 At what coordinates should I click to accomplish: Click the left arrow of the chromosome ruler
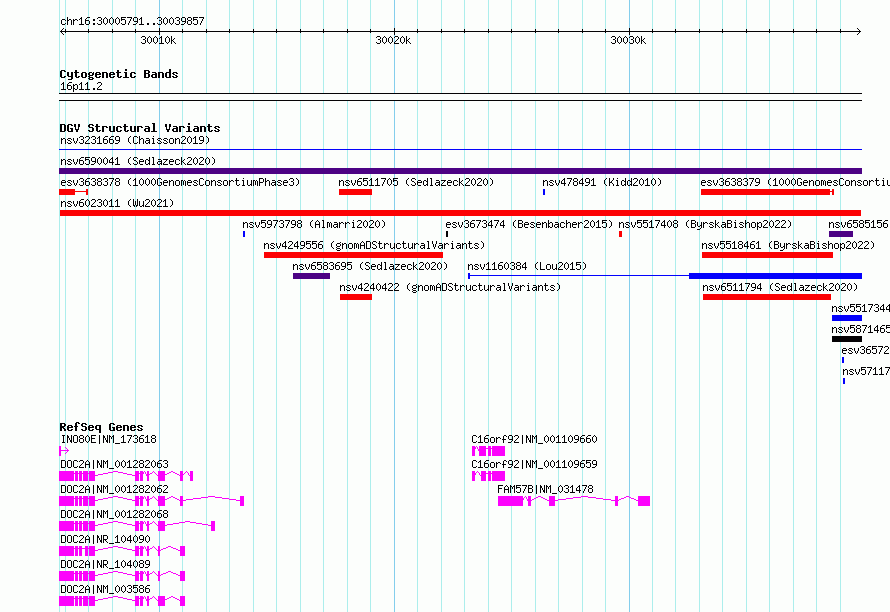coord(62,32)
